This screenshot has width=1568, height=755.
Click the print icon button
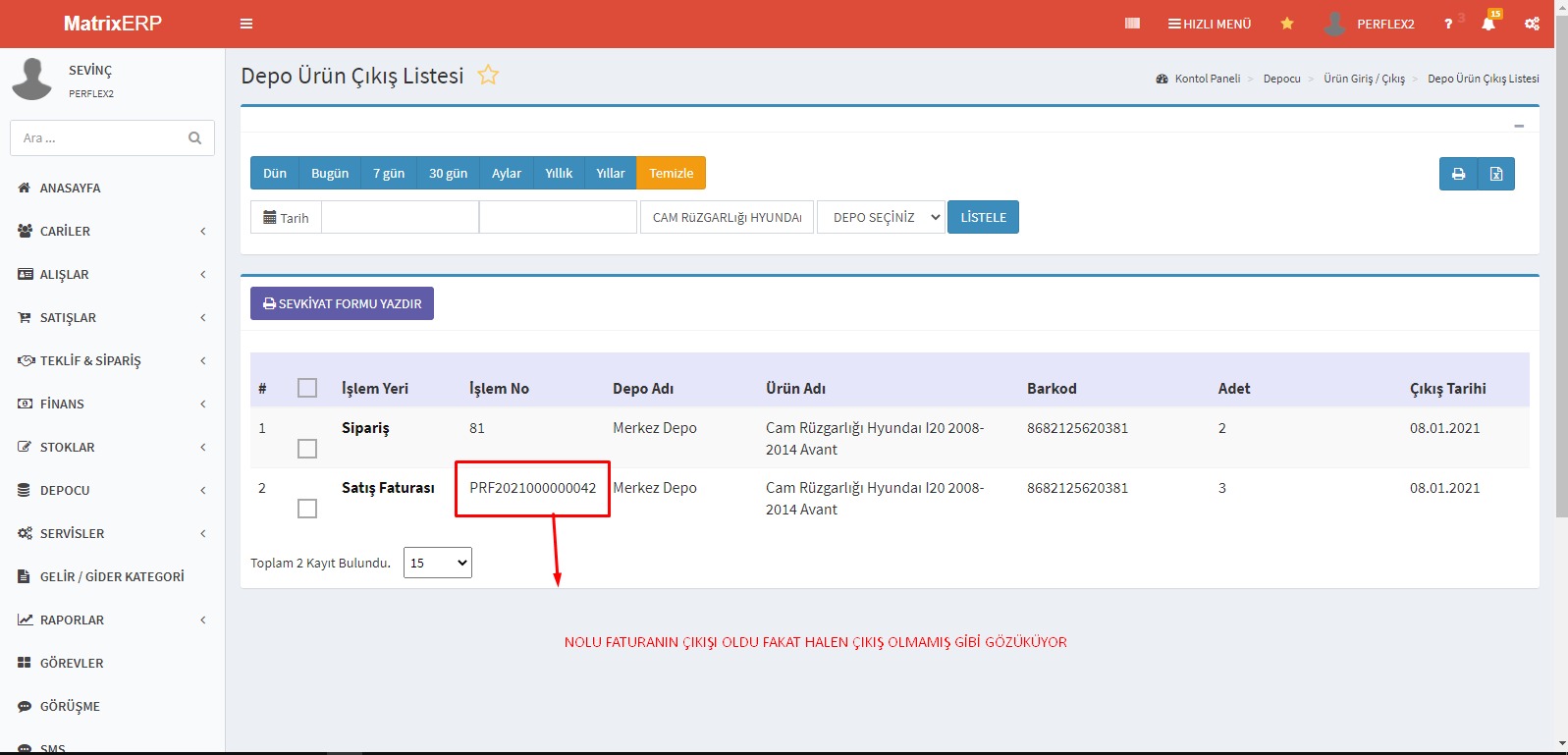tap(1458, 174)
